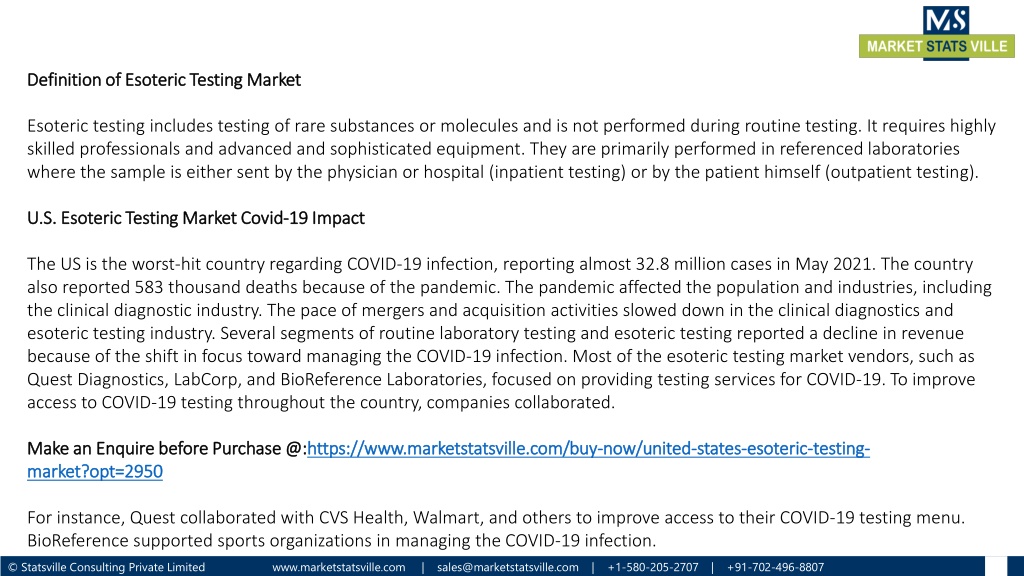Click the paragraph beginning Esoteric testing includes
The image size is (1024, 576).
pyautogui.click(x=511, y=149)
